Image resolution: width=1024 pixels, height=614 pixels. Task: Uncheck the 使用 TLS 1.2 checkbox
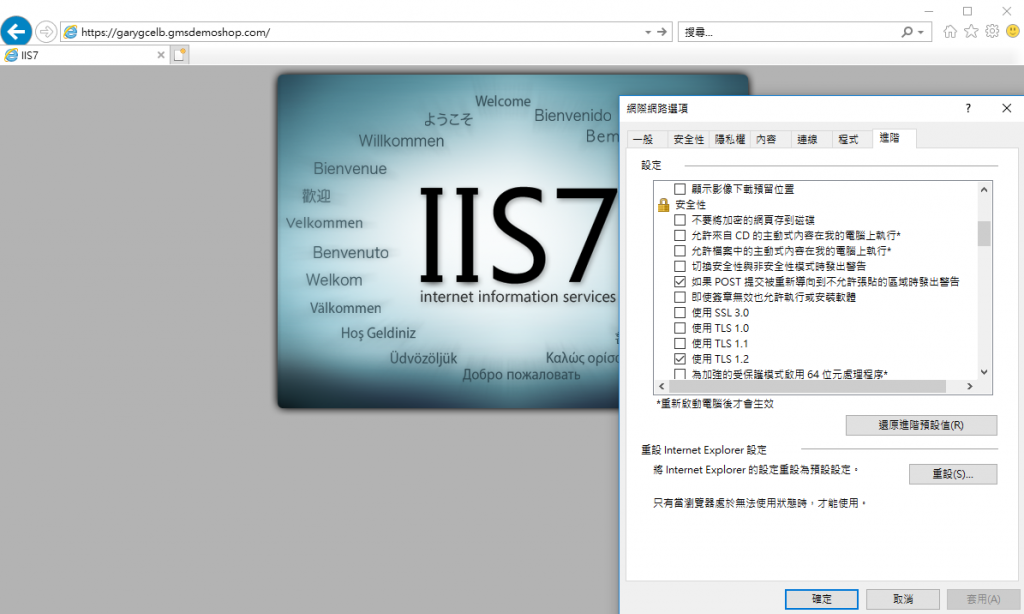[x=680, y=359]
